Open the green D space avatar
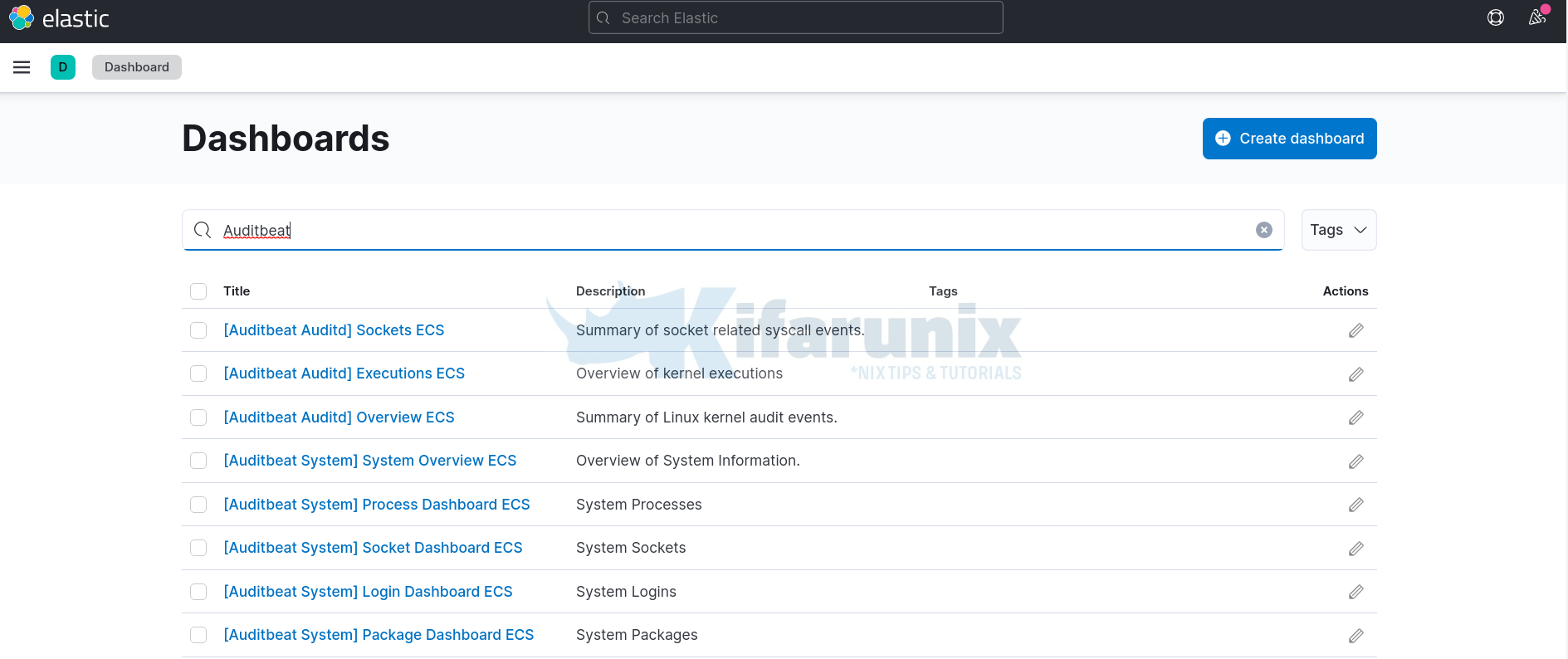Image resolution: width=1568 pixels, height=659 pixels. click(x=63, y=67)
